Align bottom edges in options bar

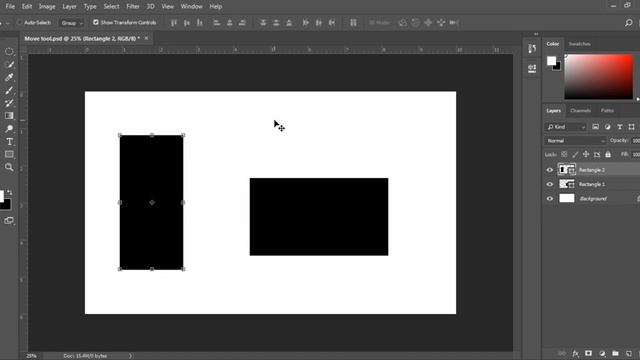200,23
